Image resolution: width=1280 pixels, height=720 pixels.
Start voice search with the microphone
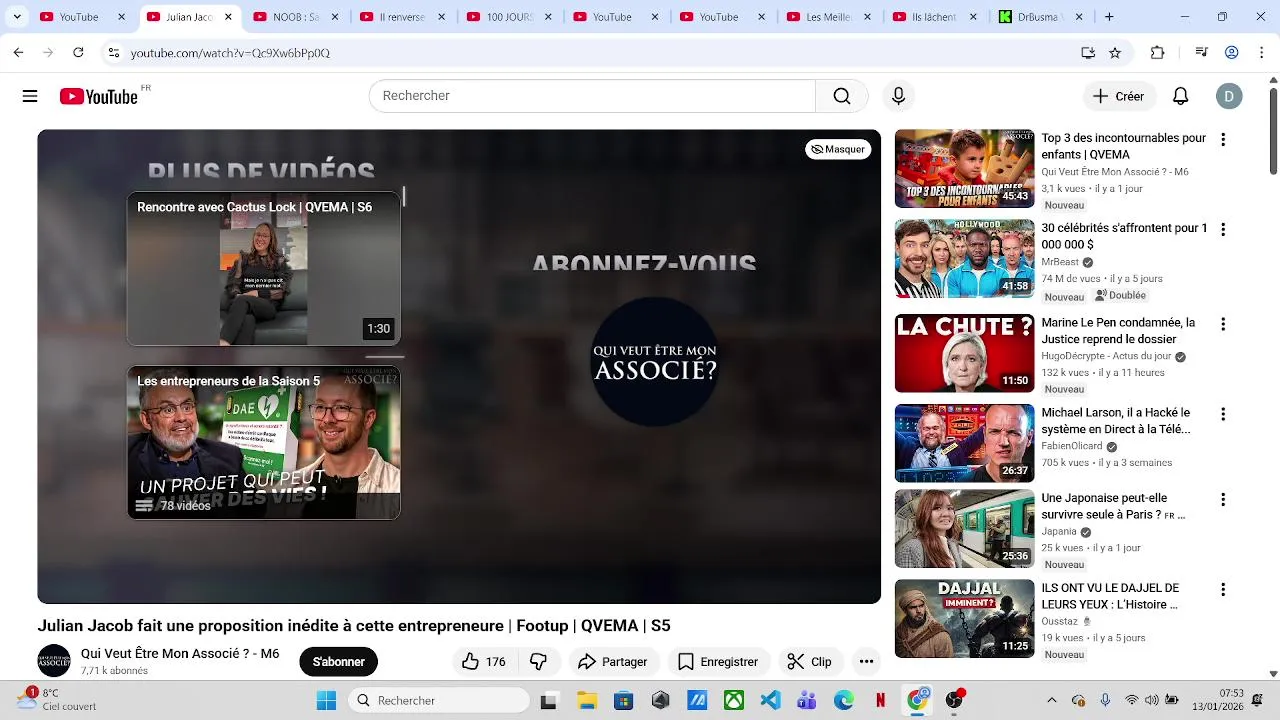click(x=898, y=96)
